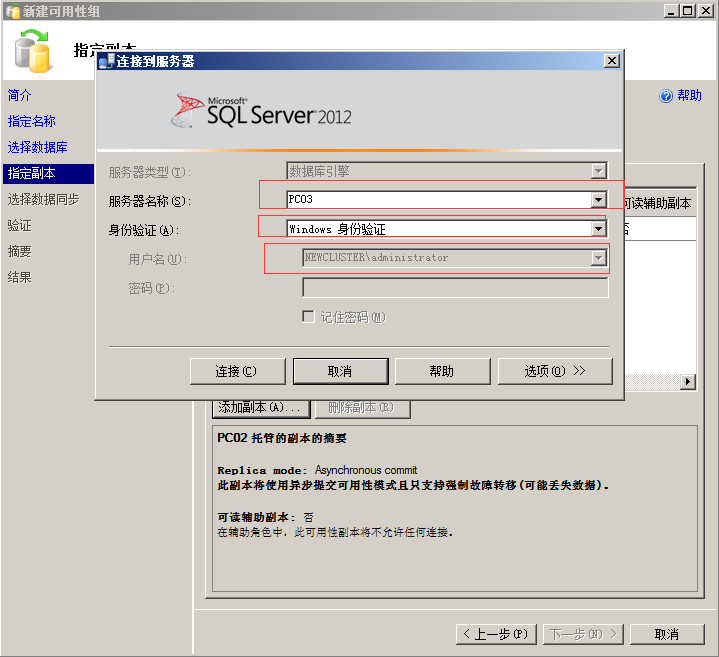Viewport: 719px width, 657px height.
Task: Click the Previous (上一步) wizard button
Action: 497,634
